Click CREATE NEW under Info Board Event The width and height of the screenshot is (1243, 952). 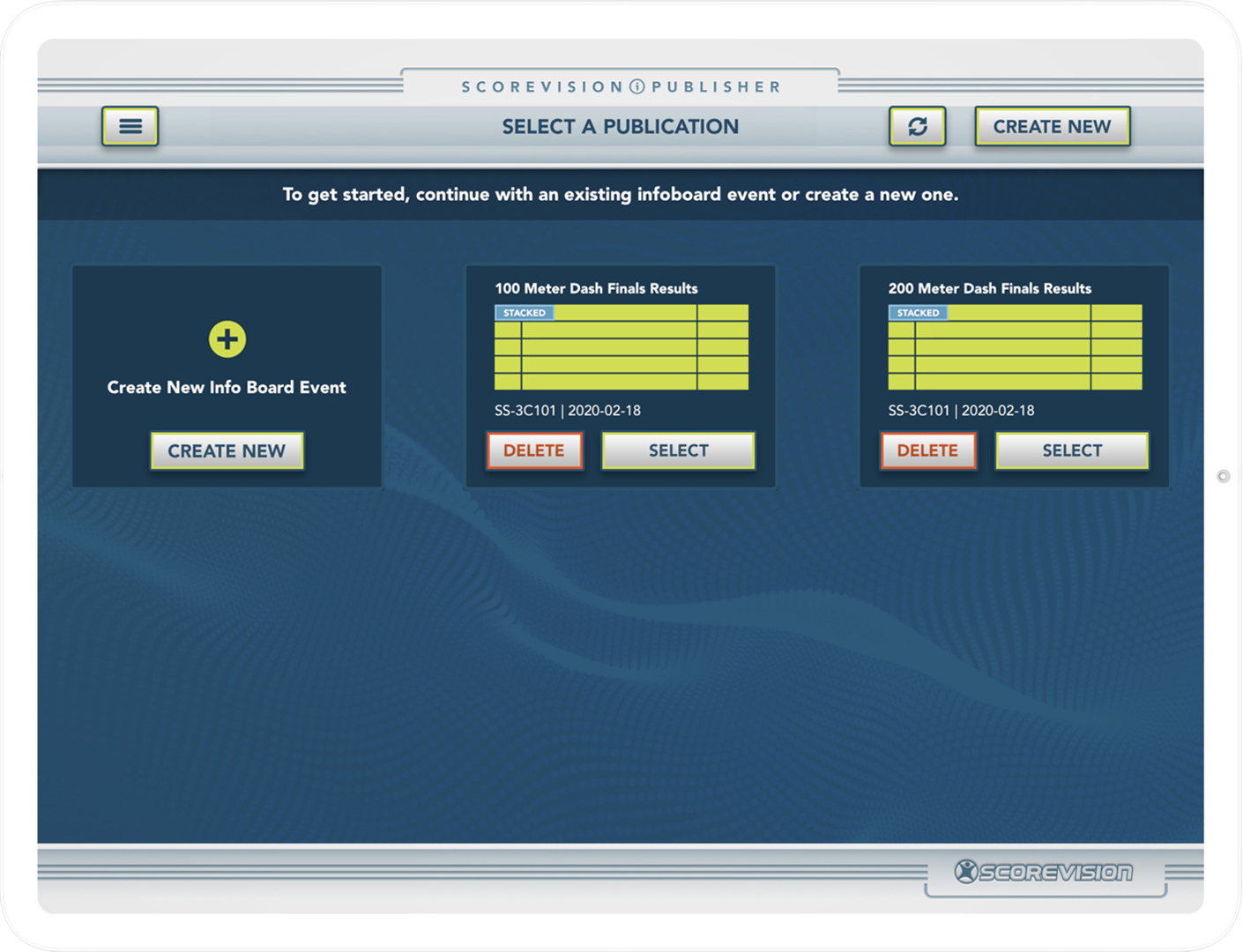227,450
